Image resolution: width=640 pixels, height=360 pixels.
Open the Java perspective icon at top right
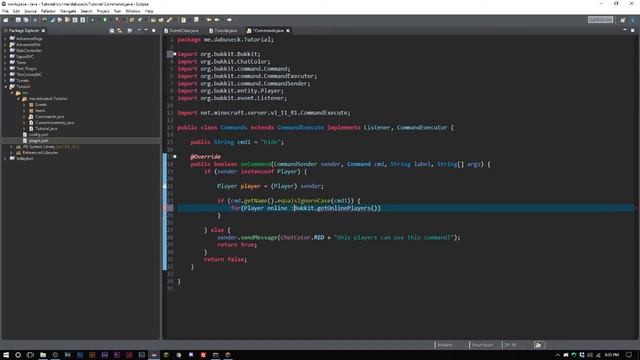click(x=632, y=20)
